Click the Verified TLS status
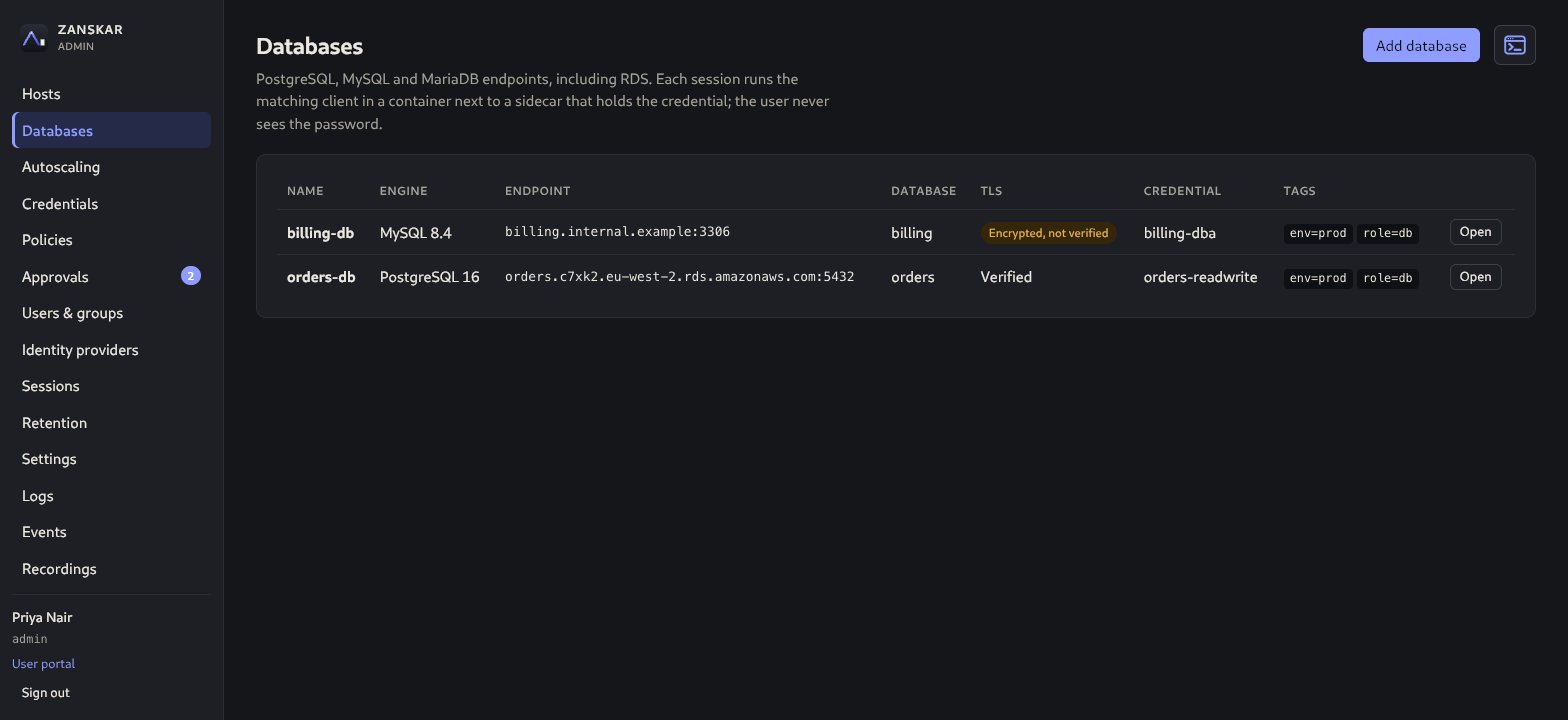This screenshot has height=720, width=1568. pyautogui.click(x=1006, y=277)
